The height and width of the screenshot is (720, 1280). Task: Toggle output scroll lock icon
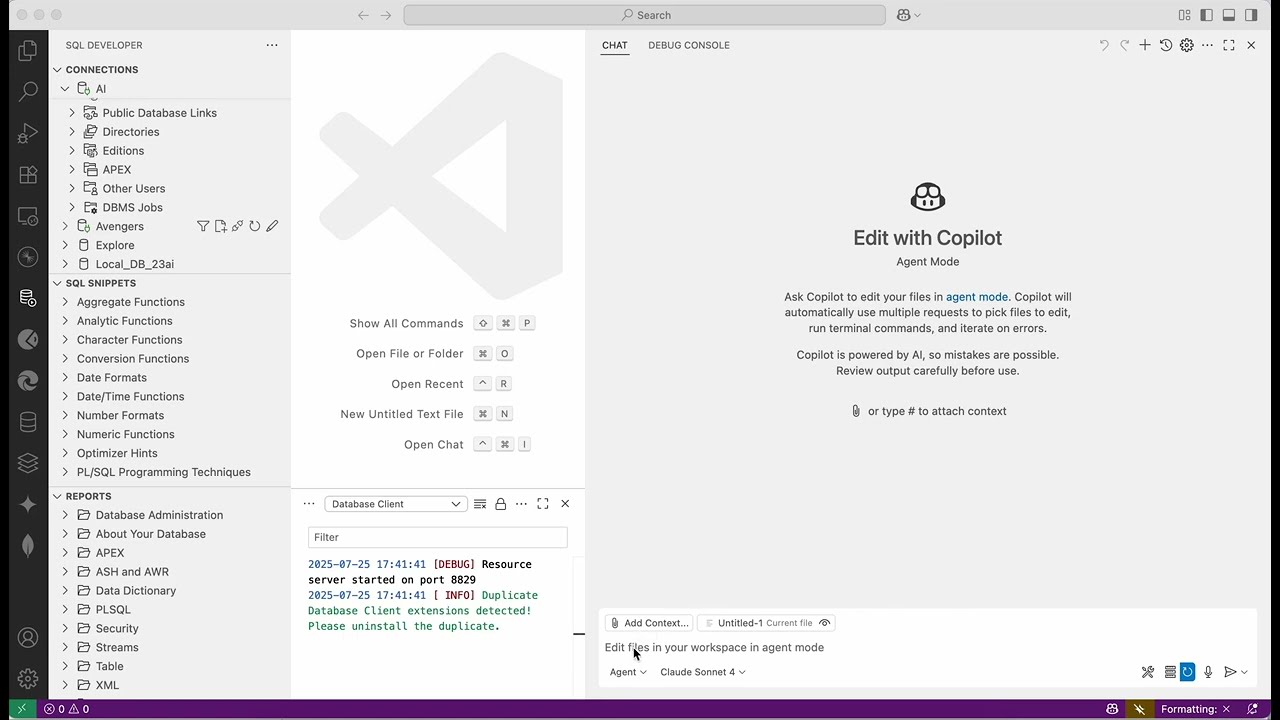[501, 504]
